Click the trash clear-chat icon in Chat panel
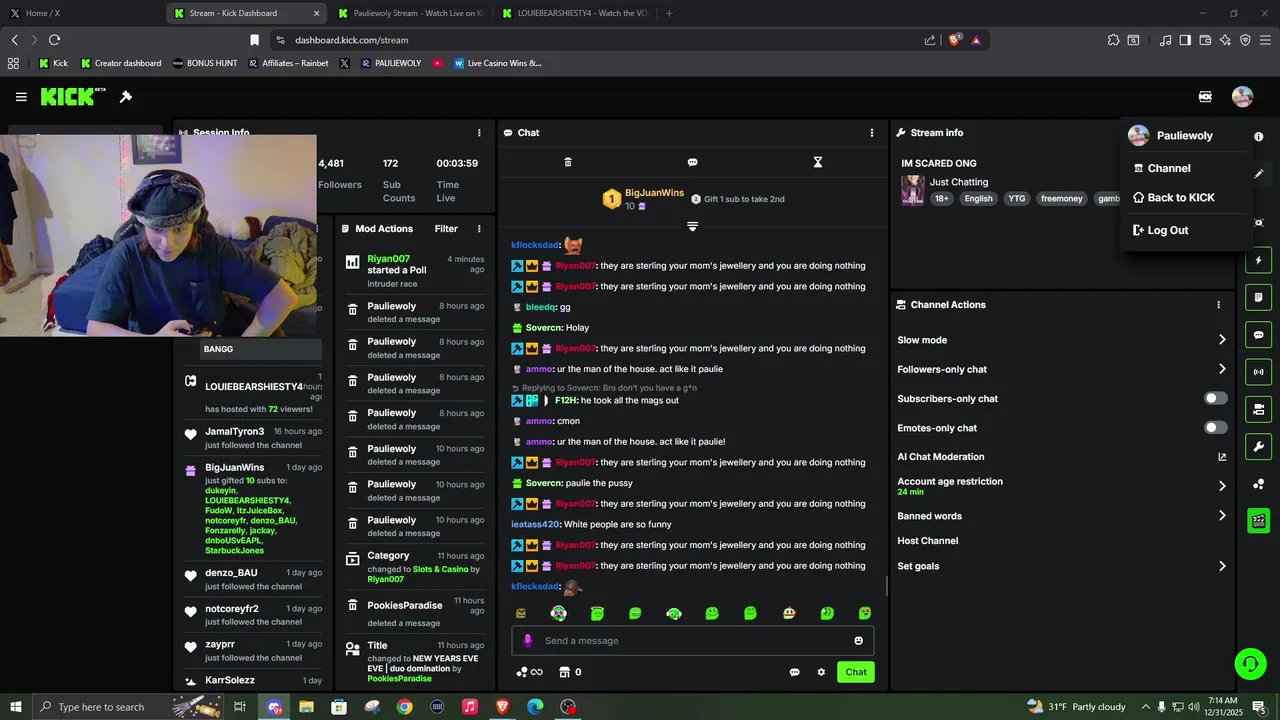Screen dimensions: 1280x720 [568, 162]
